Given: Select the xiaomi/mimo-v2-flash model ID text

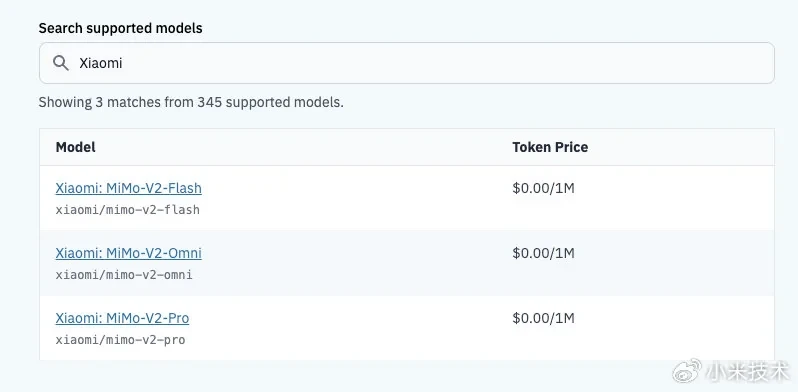Looking at the screenshot, I should click(x=128, y=210).
